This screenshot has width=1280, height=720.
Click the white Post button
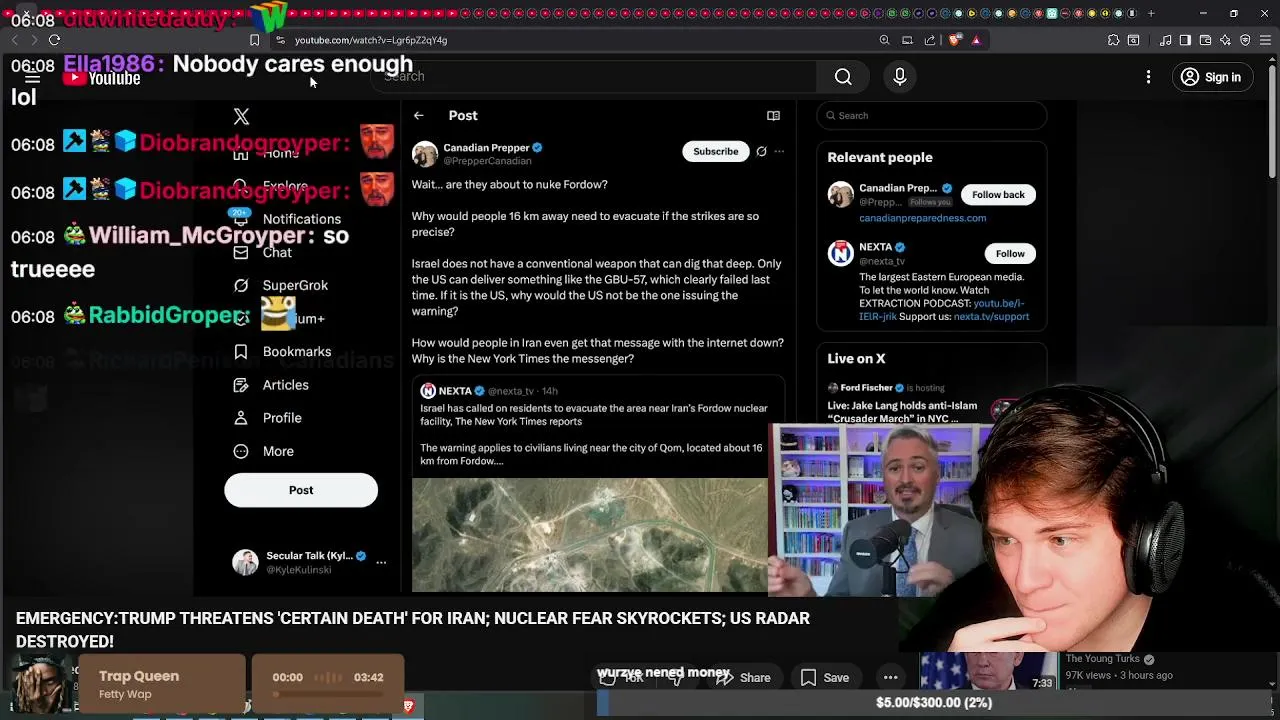click(x=301, y=490)
